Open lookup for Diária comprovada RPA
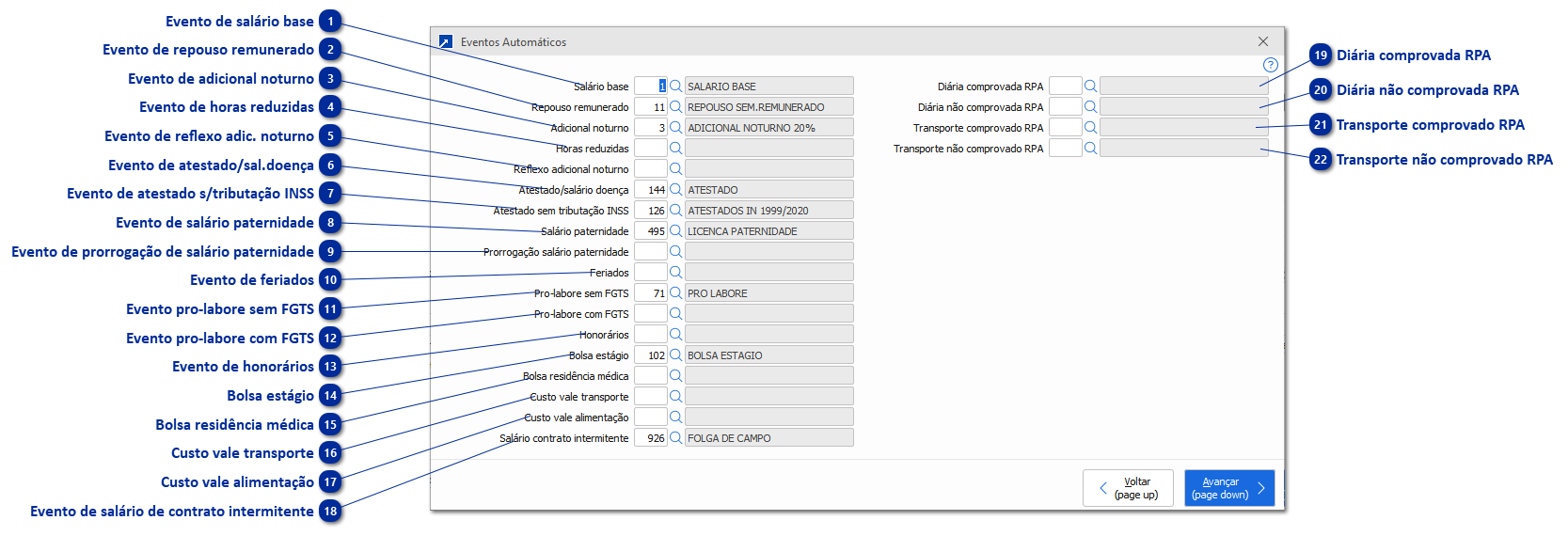The height and width of the screenshot is (536, 1568). 1090,86
